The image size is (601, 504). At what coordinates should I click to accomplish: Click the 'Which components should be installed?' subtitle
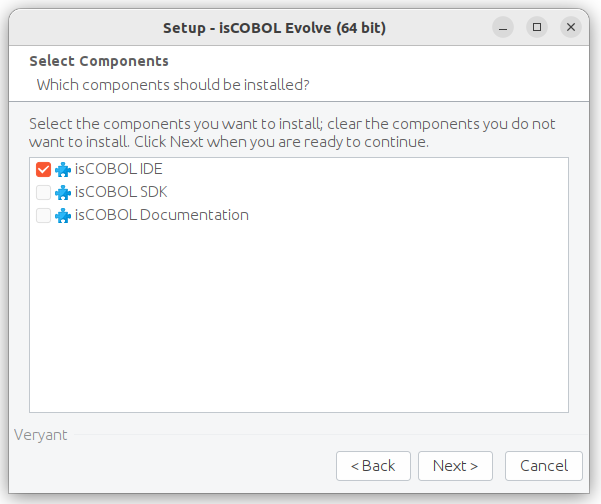click(173, 85)
